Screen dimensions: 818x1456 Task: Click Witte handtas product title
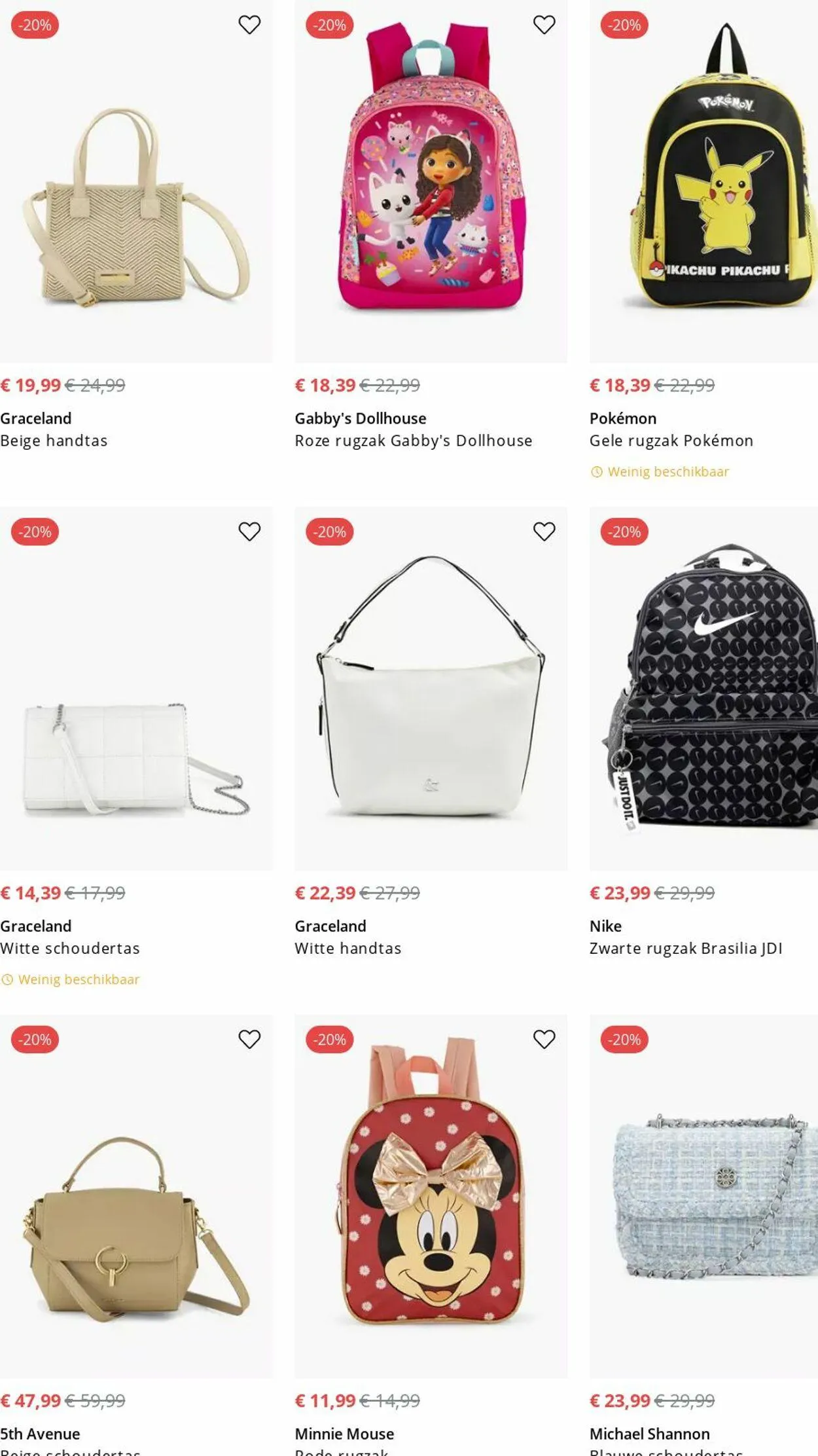click(x=347, y=949)
